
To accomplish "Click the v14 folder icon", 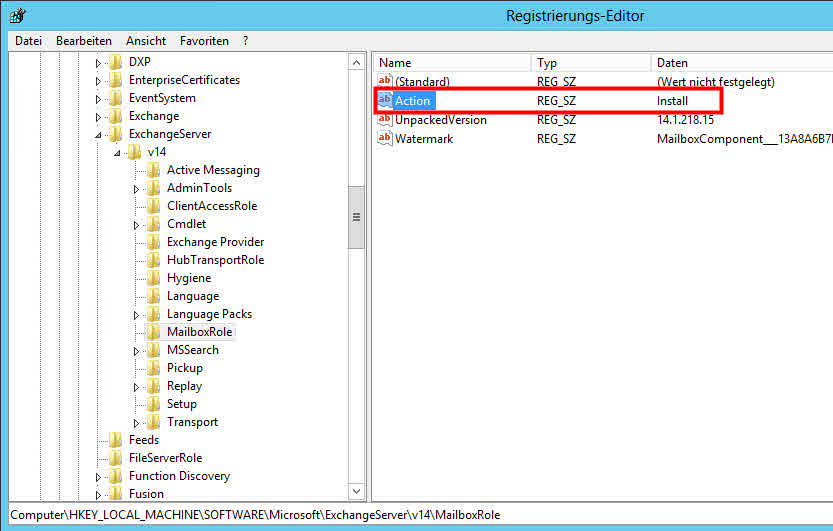I will 134,152.
